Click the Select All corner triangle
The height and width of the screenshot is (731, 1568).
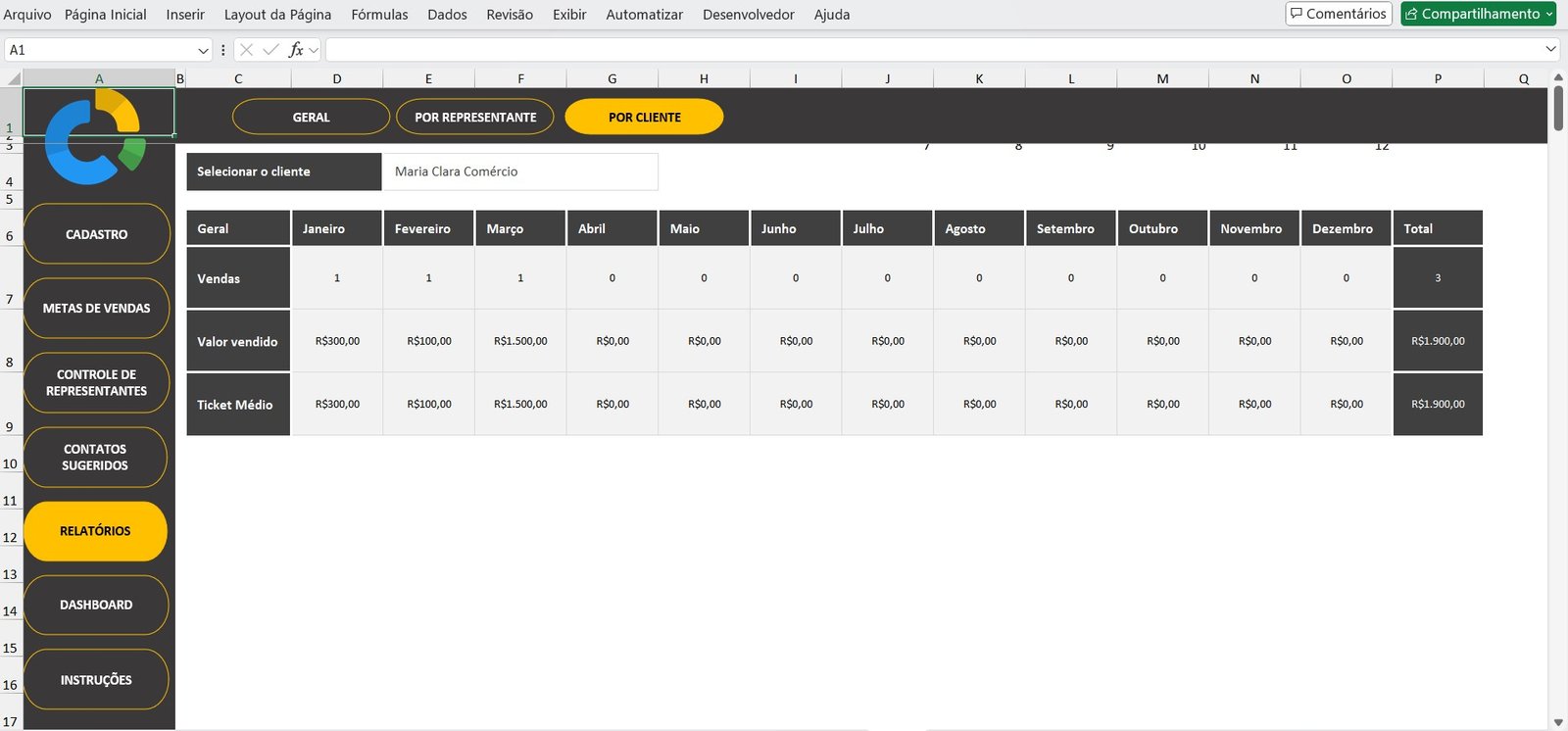(13, 78)
